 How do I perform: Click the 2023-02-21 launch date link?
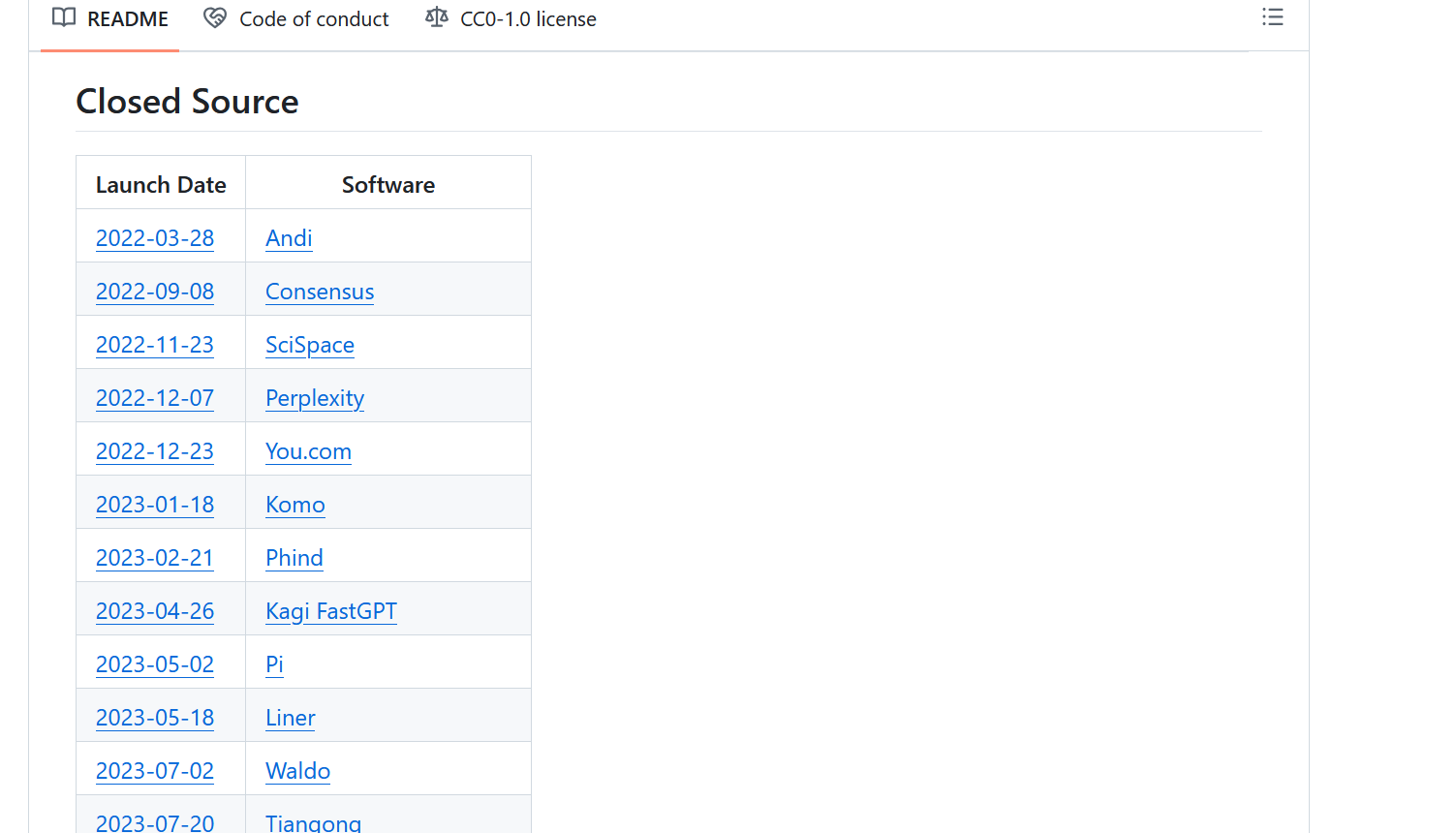(x=155, y=558)
